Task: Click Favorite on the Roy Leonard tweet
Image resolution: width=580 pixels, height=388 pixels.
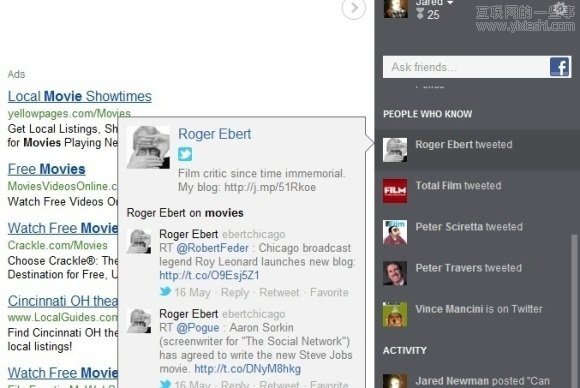Action: pyautogui.click(x=329, y=293)
